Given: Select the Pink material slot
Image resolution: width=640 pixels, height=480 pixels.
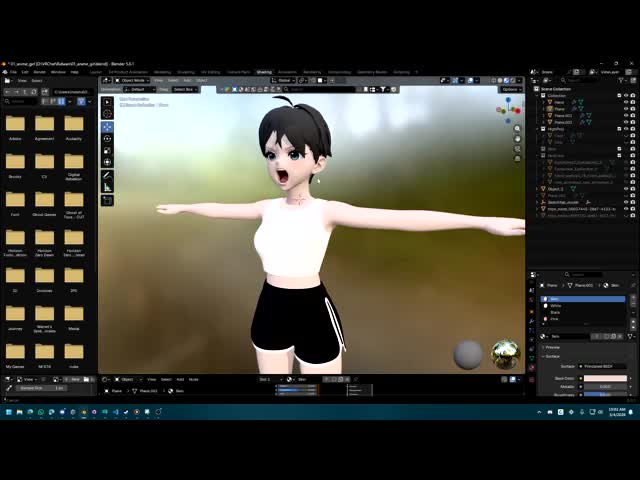Looking at the screenshot, I should [583, 319].
